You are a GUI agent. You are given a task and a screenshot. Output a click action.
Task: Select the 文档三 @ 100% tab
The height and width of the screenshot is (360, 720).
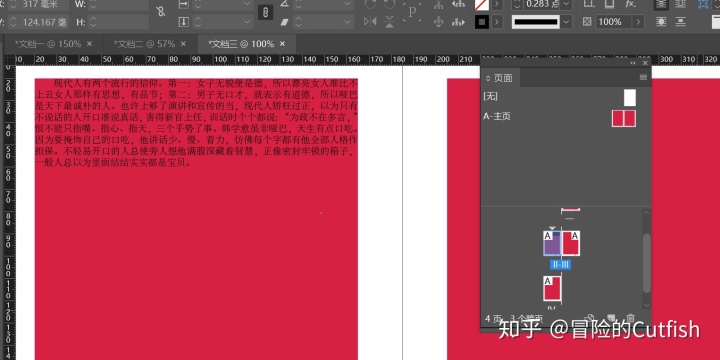241,44
